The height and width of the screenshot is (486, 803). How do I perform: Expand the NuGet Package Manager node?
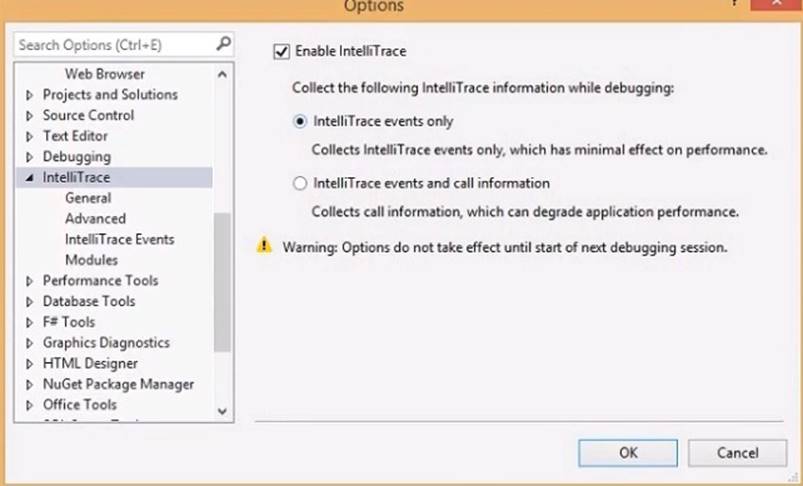pyautogui.click(x=30, y=384)
